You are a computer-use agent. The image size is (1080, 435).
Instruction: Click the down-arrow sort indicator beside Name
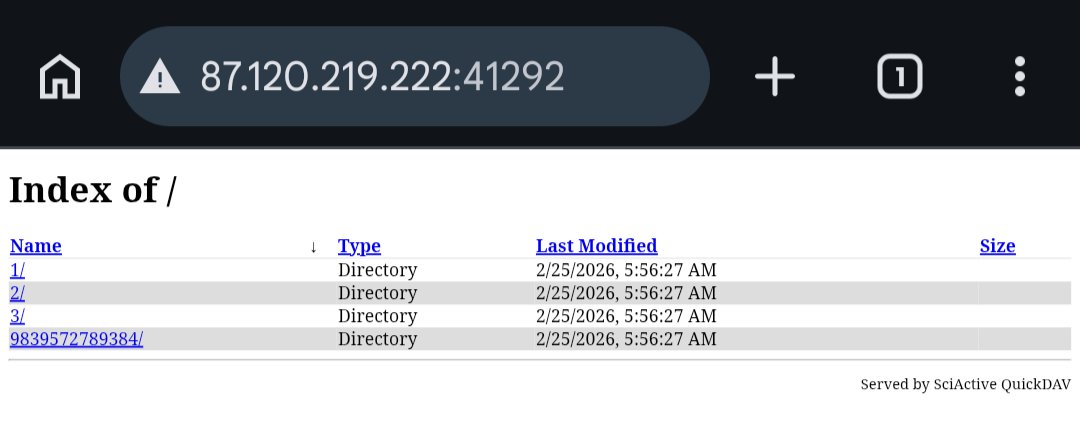coord(313,247)
